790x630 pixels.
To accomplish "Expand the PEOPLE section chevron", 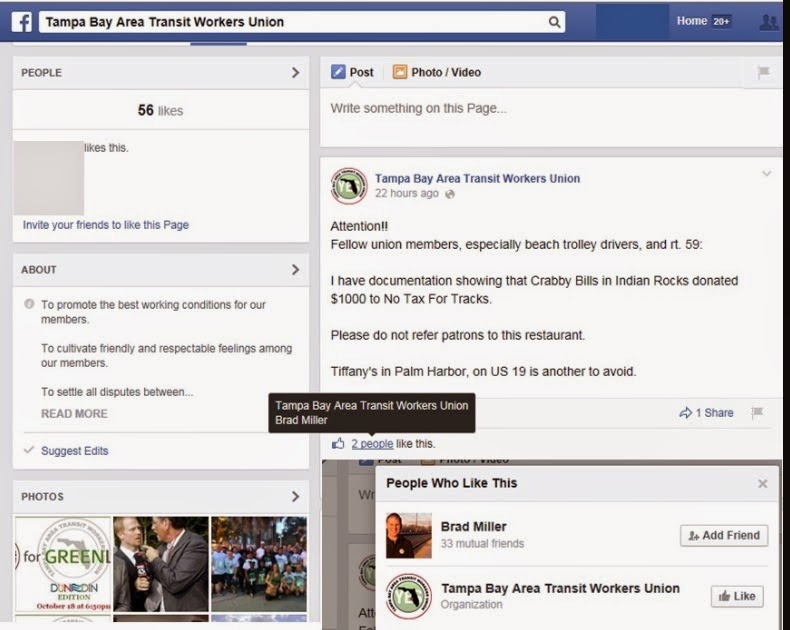I will pyautogui.click(x=295, y=73).
